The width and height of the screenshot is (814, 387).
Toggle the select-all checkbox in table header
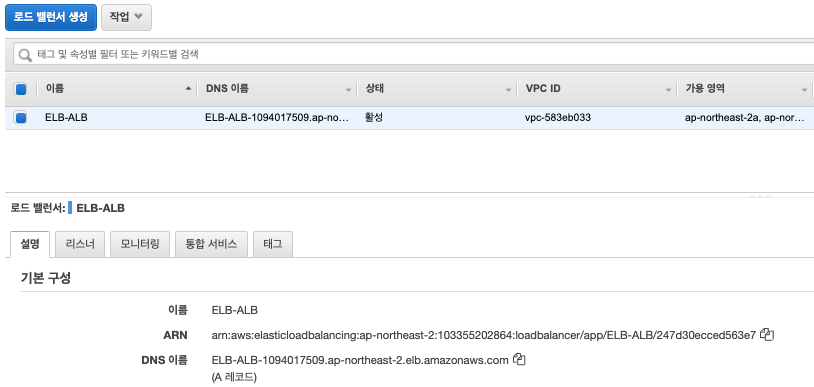coord(21,89)
